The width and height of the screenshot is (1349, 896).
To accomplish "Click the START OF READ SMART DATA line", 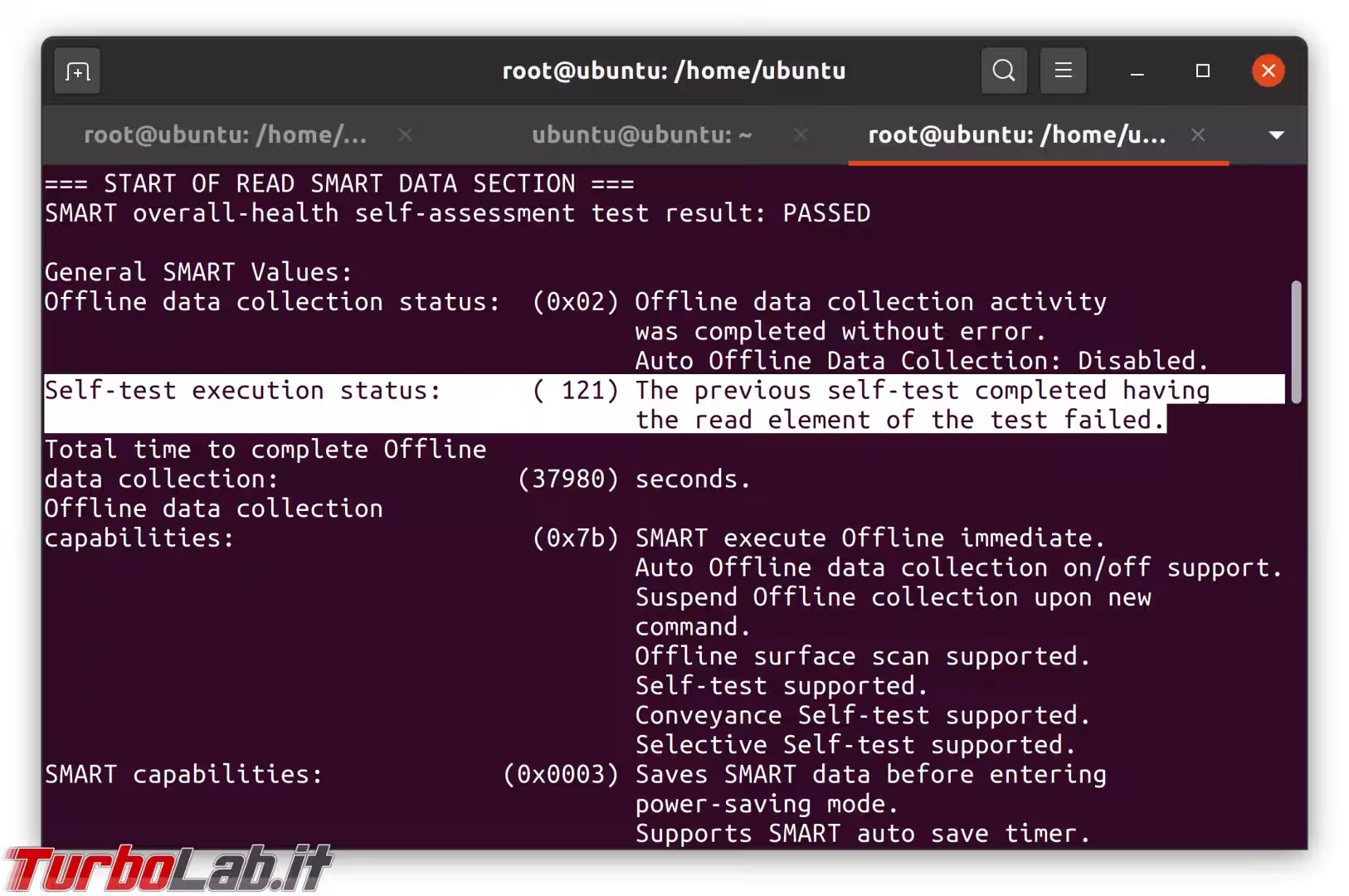I will pos(338,184).
